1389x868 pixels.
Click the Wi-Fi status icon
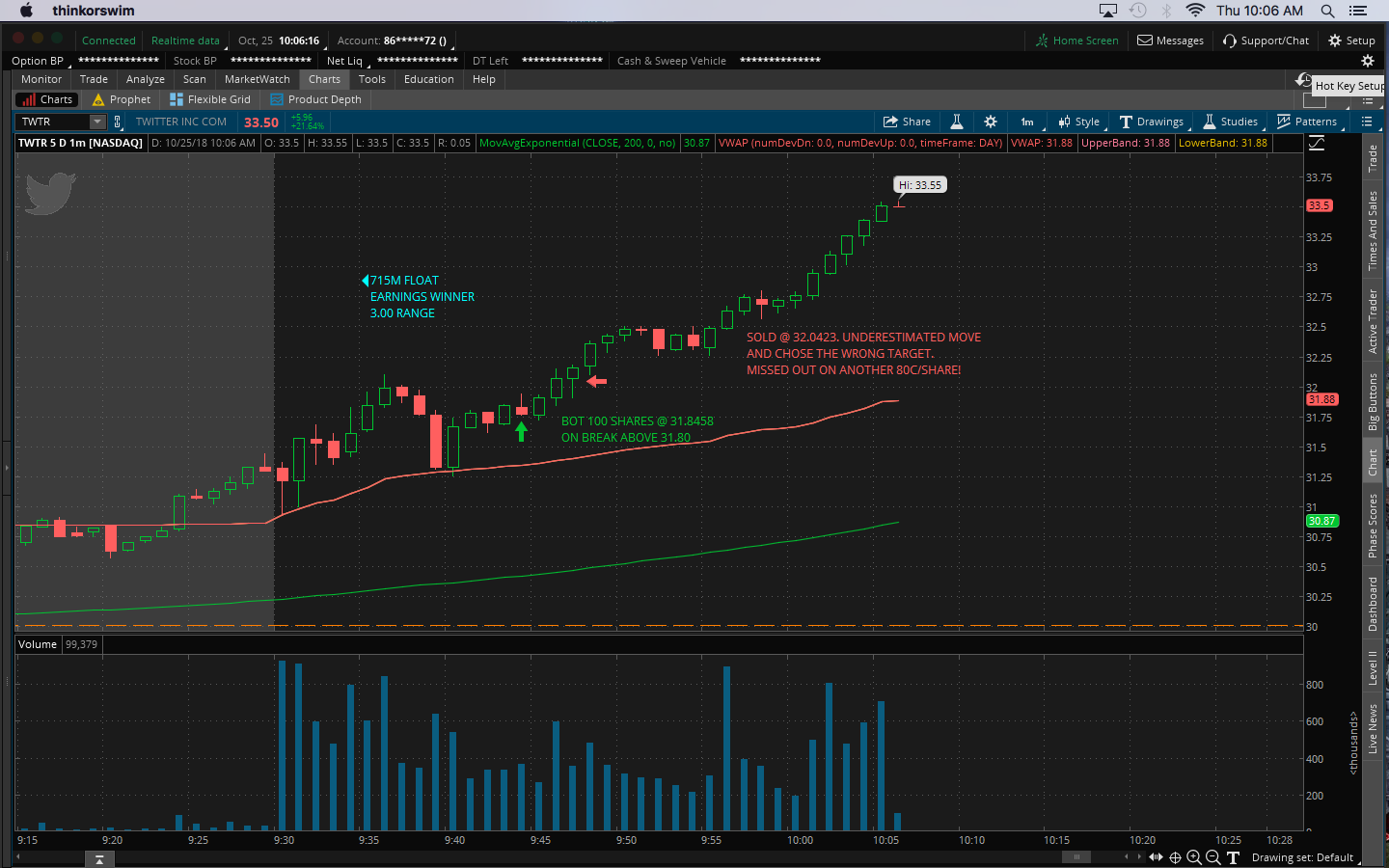pos(1195,11)
